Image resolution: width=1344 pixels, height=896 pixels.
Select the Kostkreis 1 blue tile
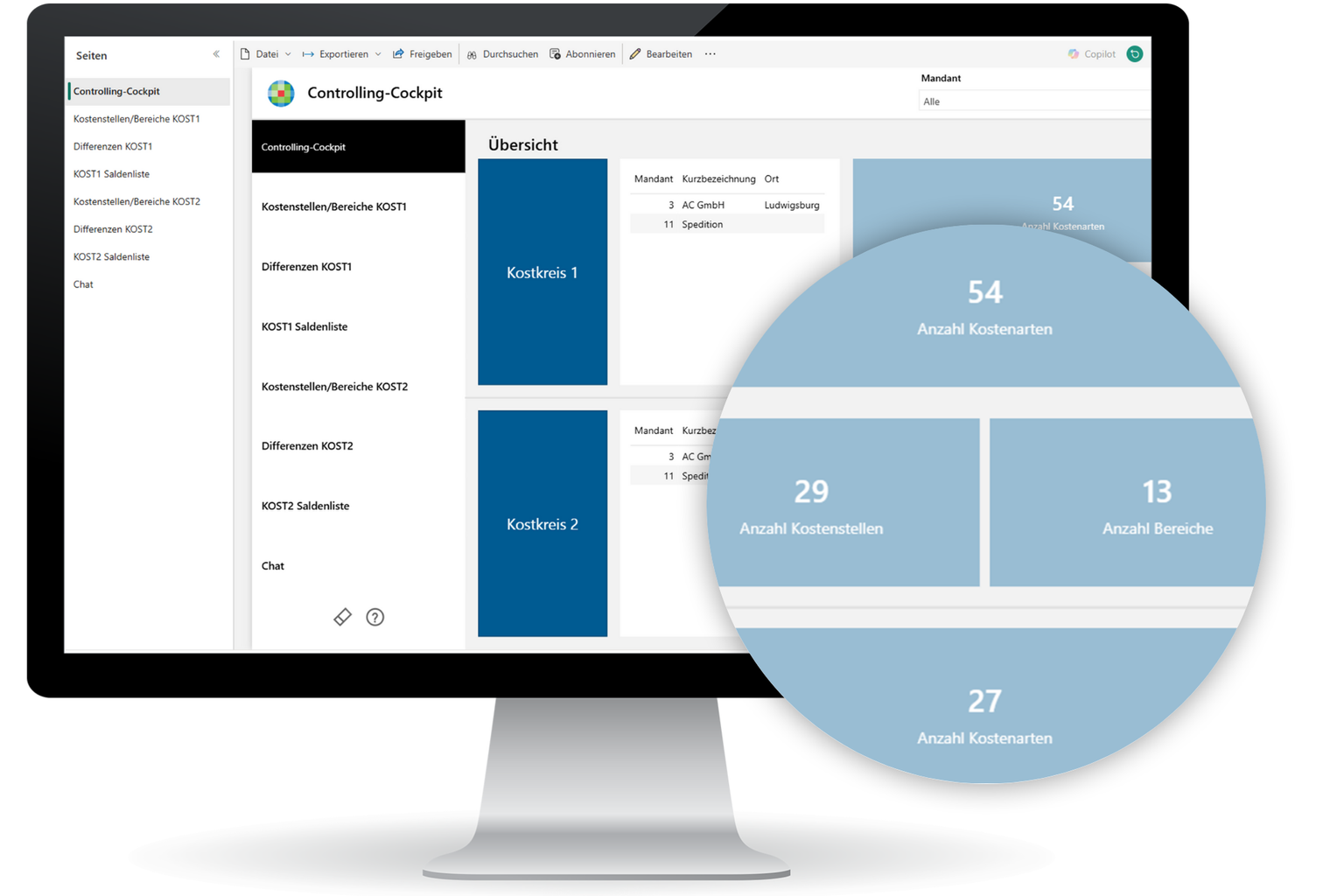point(542,272)
